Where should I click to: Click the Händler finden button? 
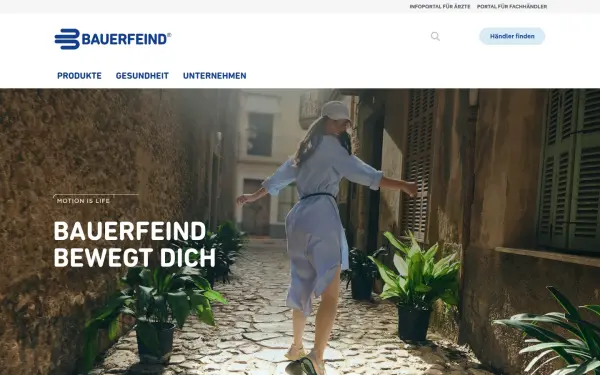[512, 36]
